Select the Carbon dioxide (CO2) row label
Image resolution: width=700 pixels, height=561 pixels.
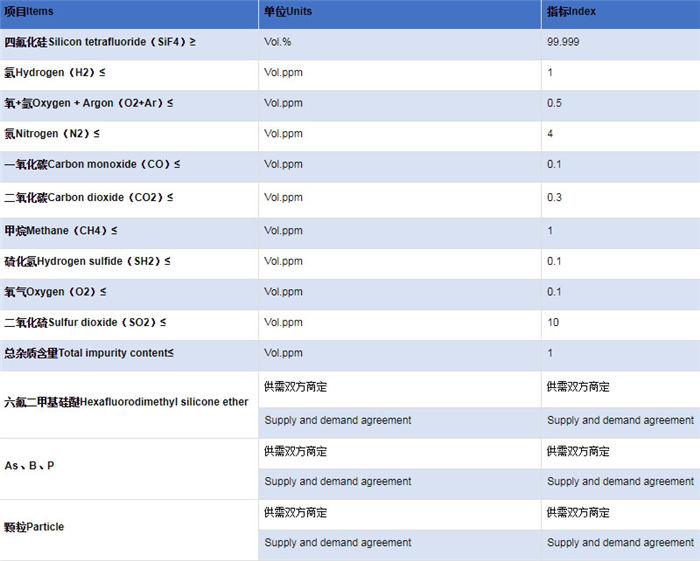(88, 197)
